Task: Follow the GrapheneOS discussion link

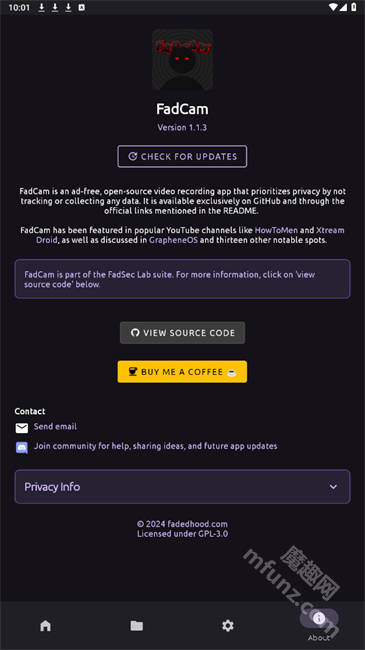Action: click(x=173, y=240)
